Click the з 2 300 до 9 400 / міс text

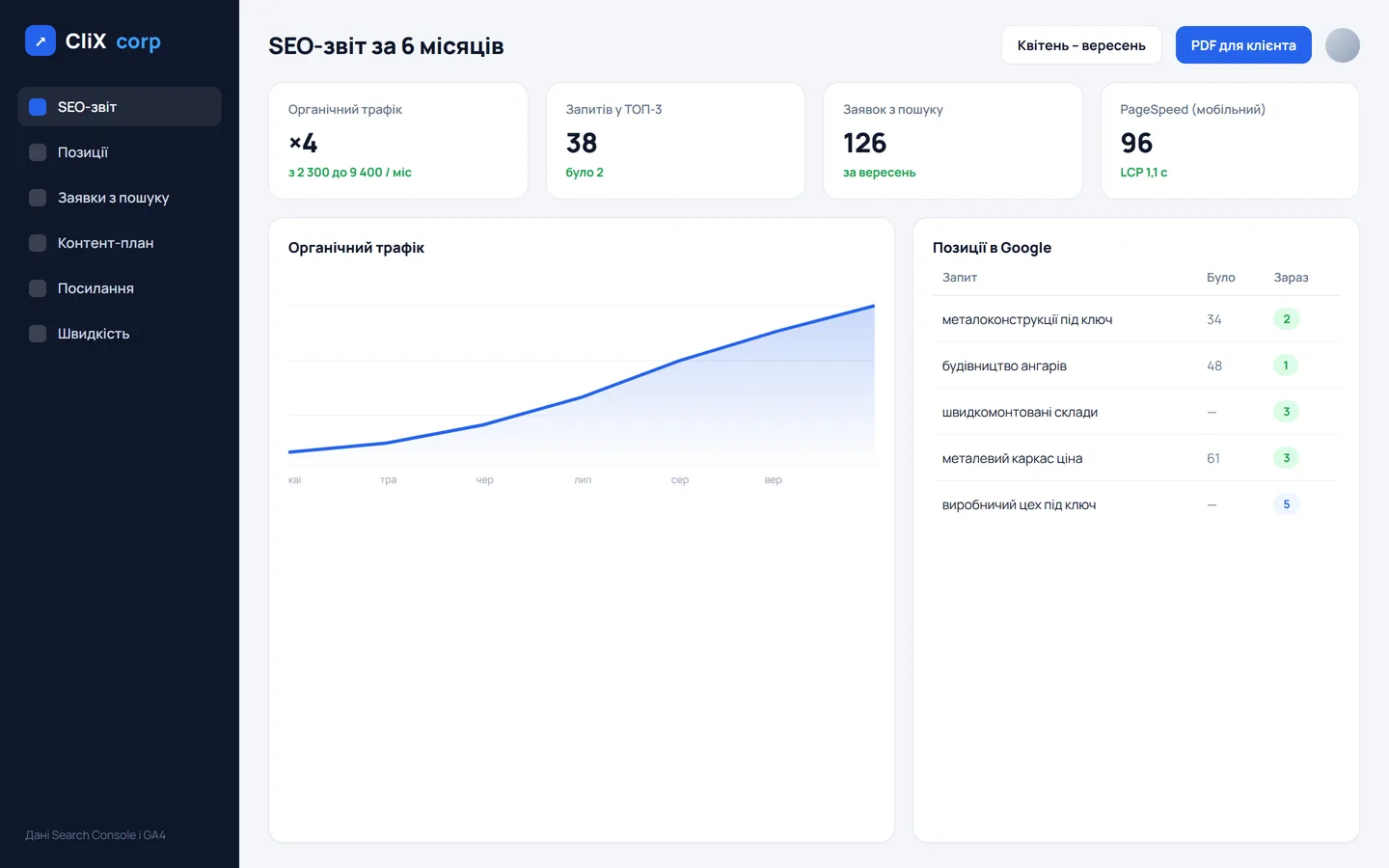[350, 173]
